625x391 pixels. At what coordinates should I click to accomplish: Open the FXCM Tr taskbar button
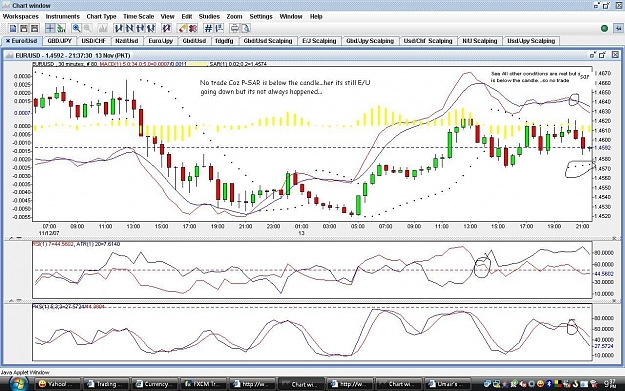pos(204,384)
